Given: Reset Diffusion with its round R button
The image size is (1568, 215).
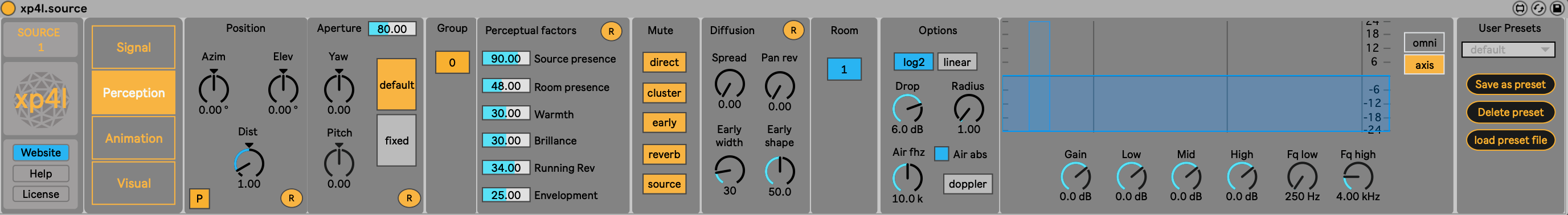Looking at the screenshot, I should tap(793, 30).
